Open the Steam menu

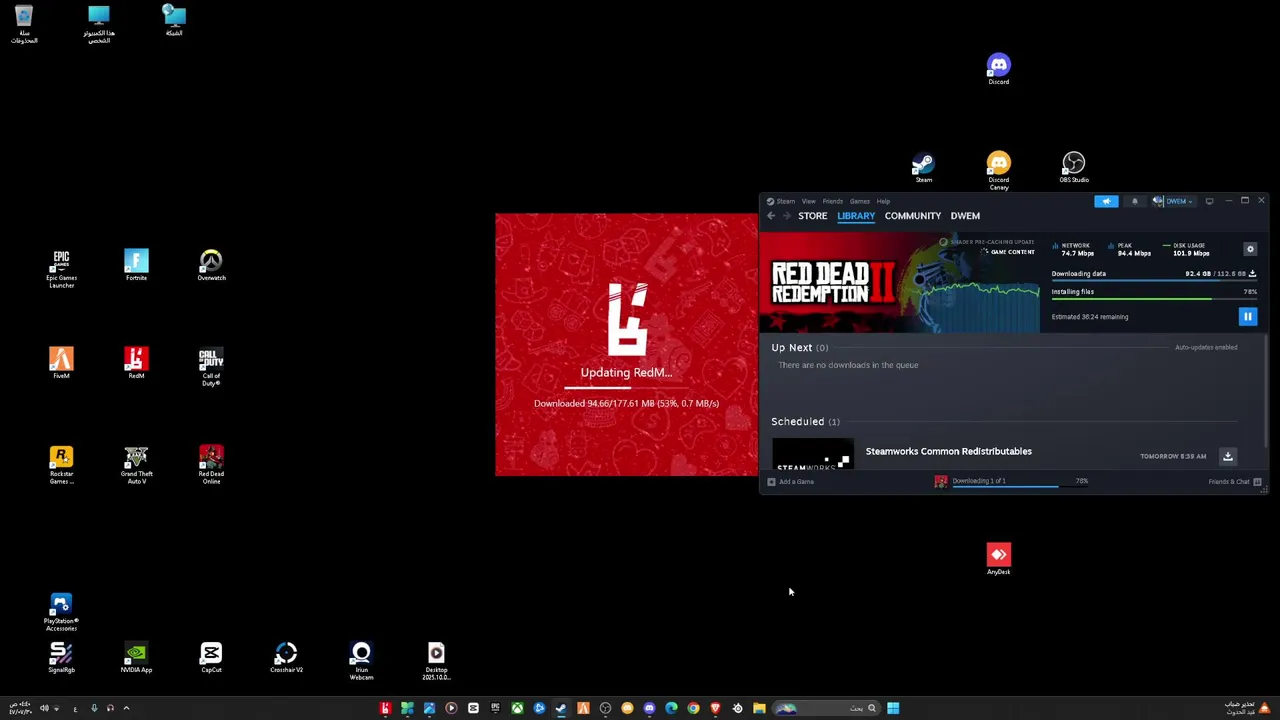(x=781, y=201)
